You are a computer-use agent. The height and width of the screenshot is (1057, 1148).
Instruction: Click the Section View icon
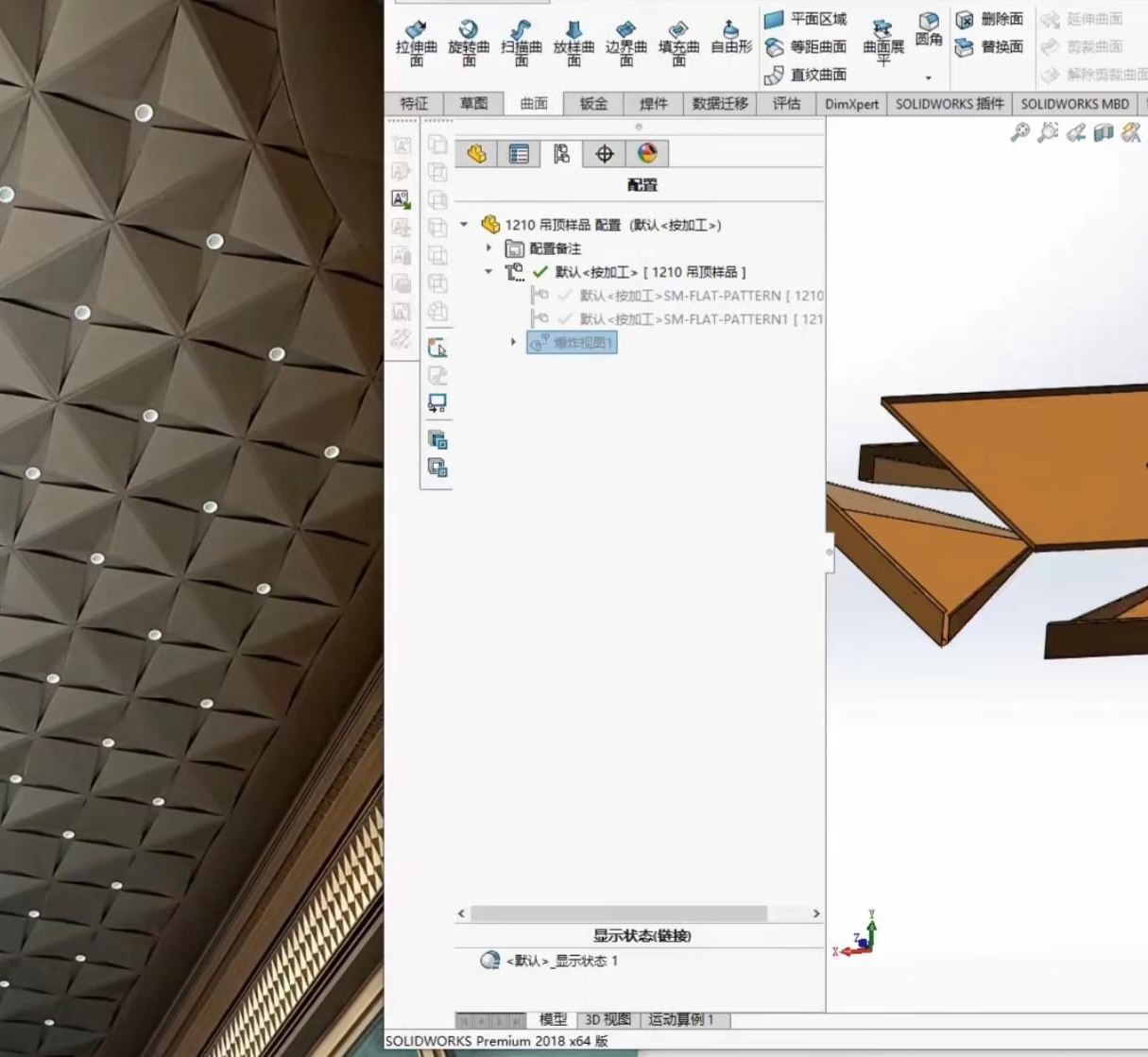click(1103, 133)
